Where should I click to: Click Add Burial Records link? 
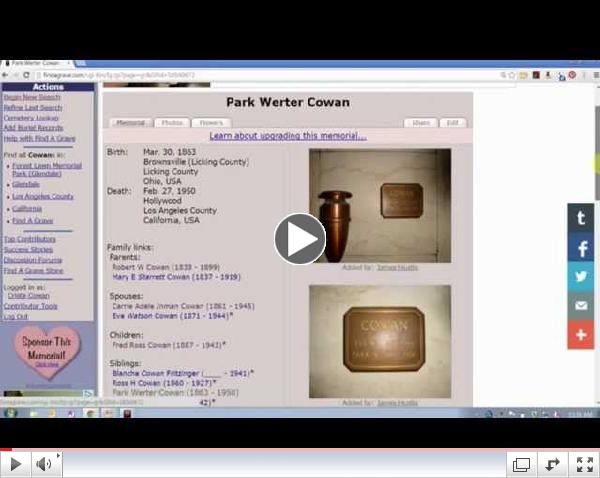pos(34,128)
